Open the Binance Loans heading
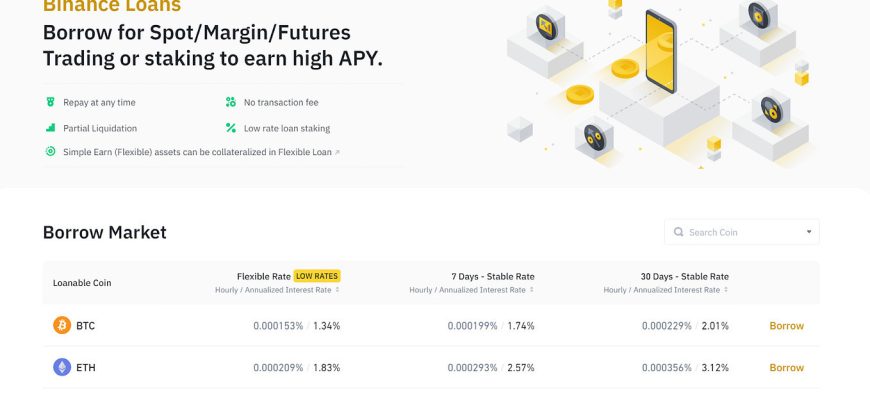This screenshot has width=870, height=400. (x=112, y=6)
